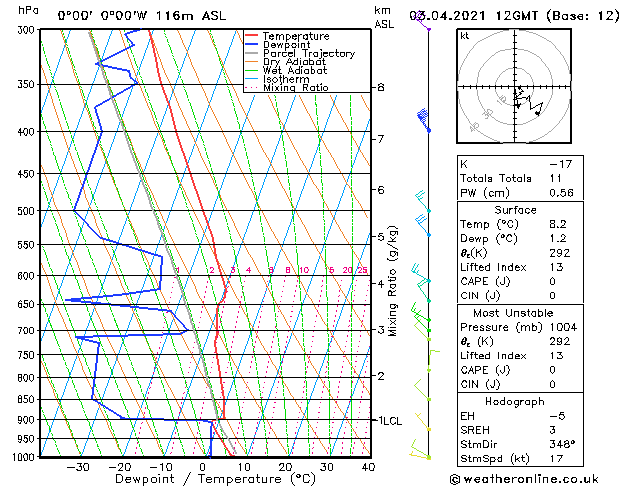
Task: Click the StmSpd (kt) value 17
Action: pyautogui.click(x=556, y=458)
